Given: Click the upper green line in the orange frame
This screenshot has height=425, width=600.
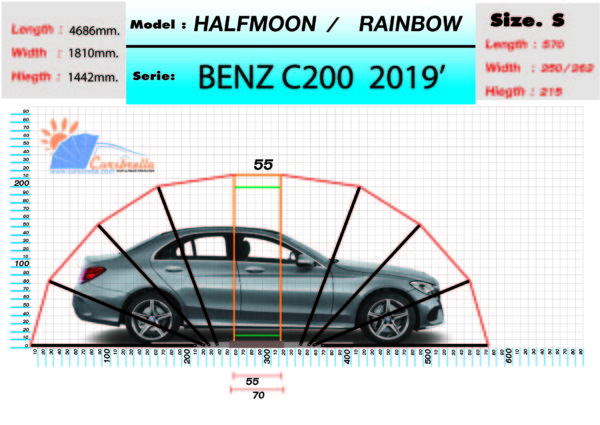Looking at the screenshot, I should tap(258, 187).
